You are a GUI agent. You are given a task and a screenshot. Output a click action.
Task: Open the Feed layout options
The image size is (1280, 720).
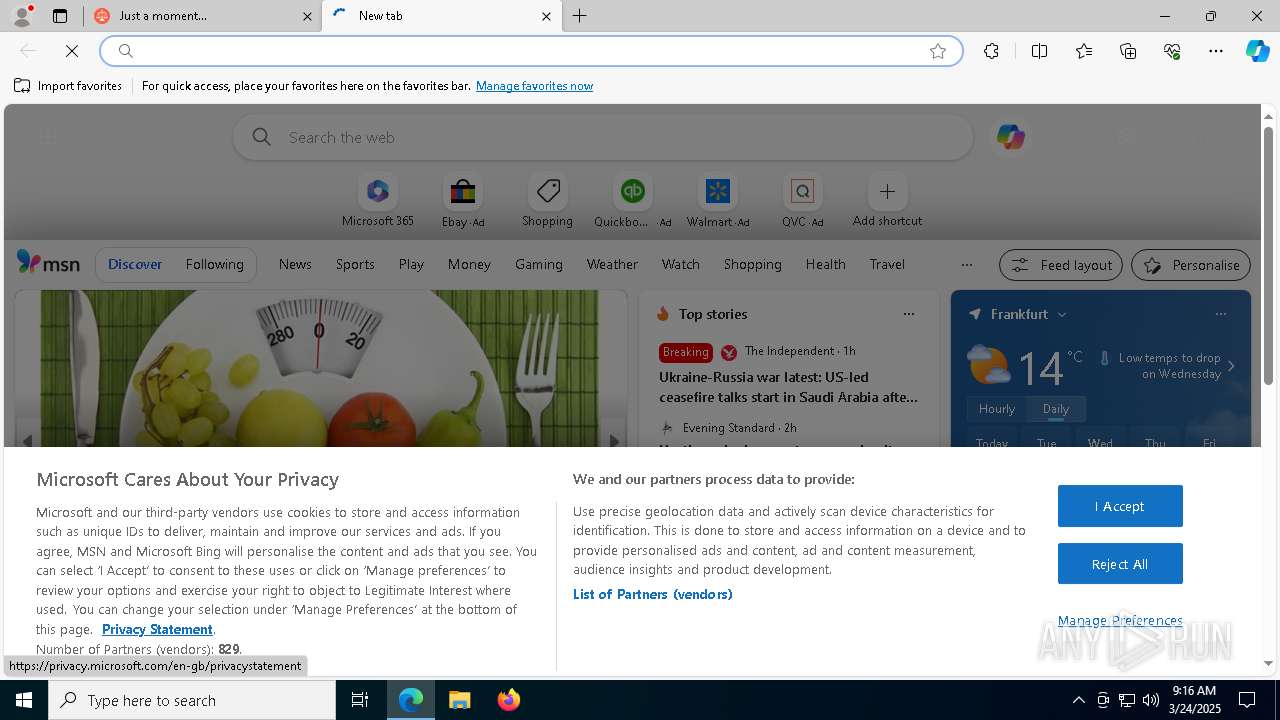click(1061, 265)
